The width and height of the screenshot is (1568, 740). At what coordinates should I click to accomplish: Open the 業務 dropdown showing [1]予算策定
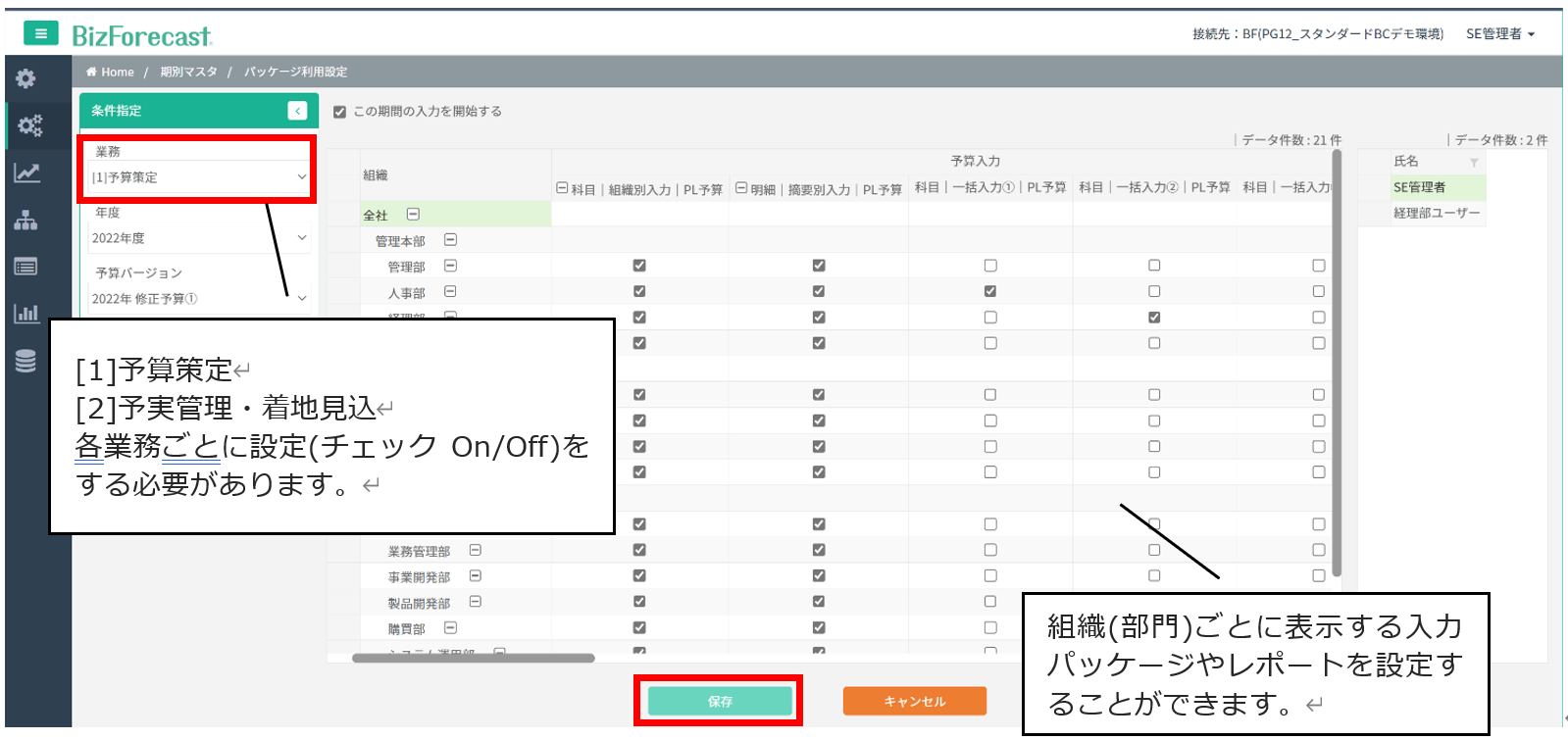pos(198,177)
